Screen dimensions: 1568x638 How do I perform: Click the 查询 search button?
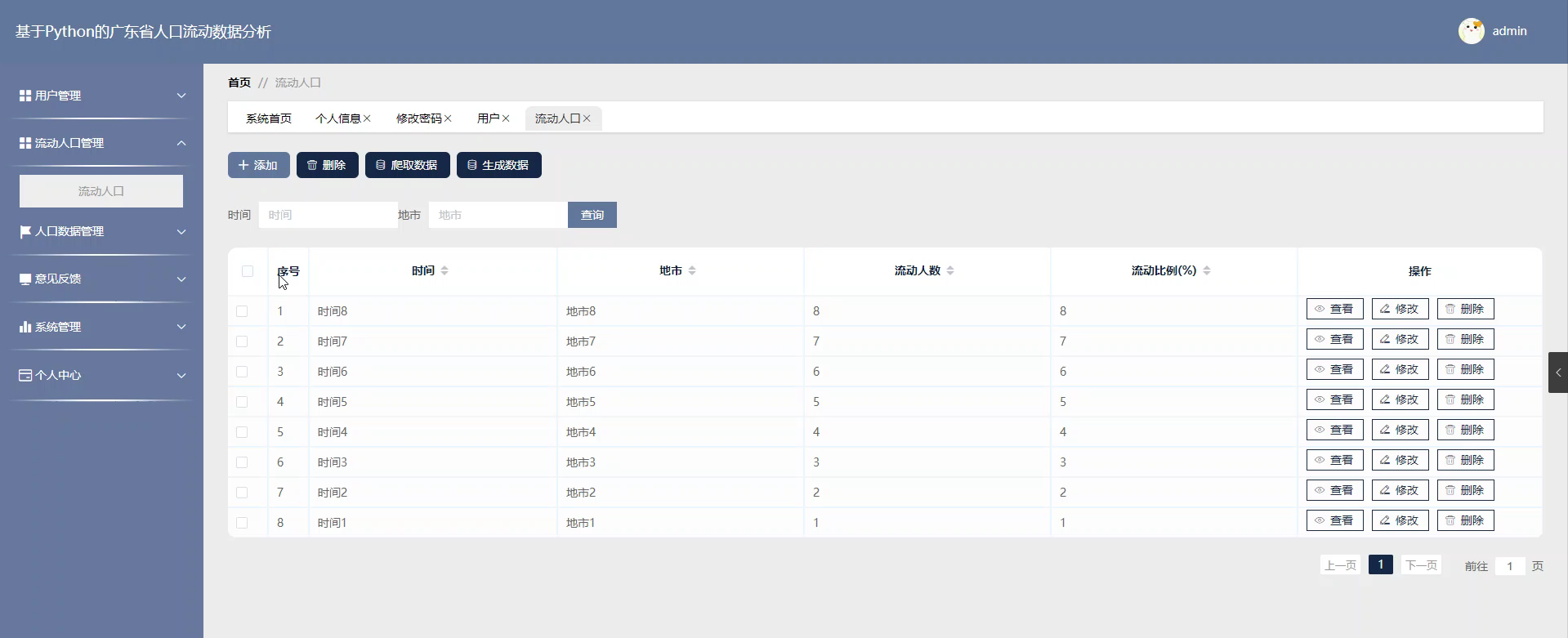coord(592,215)
